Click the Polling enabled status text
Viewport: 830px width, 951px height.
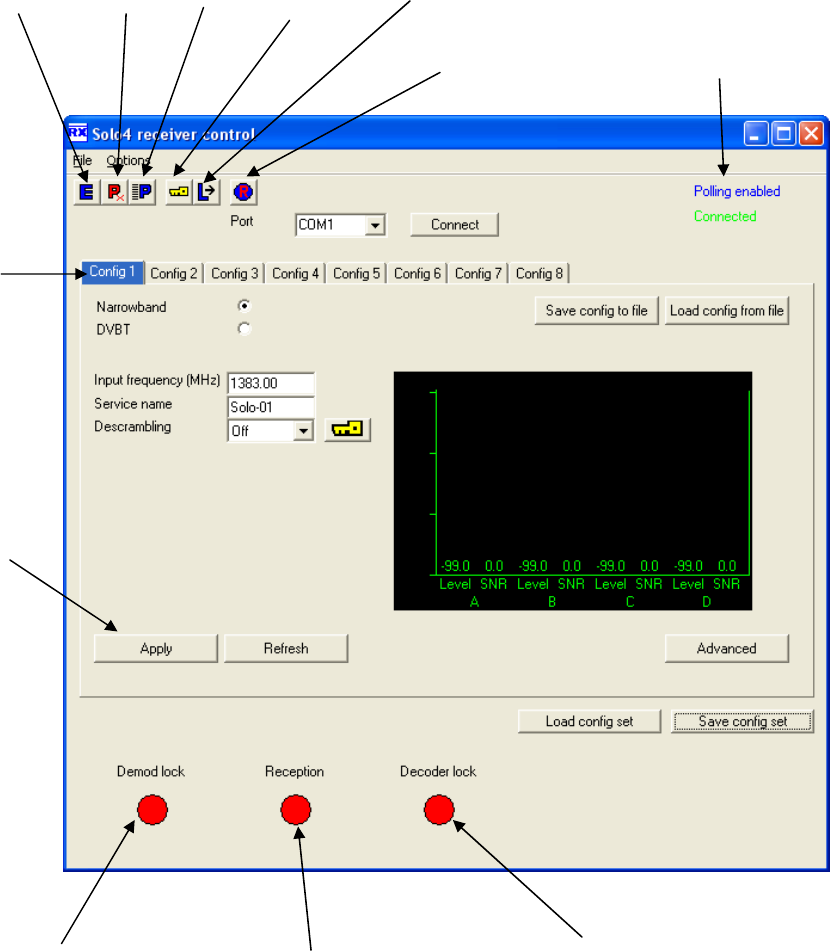click(737, 191)
